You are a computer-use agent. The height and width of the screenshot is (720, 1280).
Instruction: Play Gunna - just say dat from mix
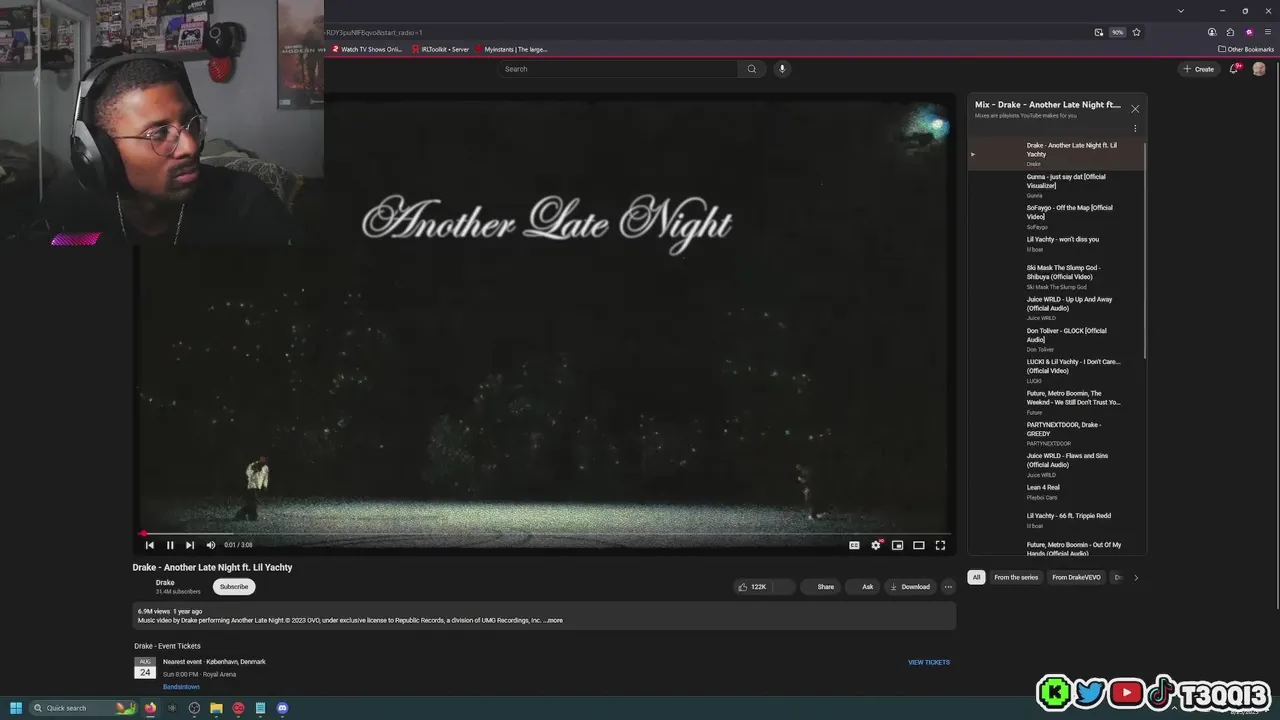click(1056, 185)
